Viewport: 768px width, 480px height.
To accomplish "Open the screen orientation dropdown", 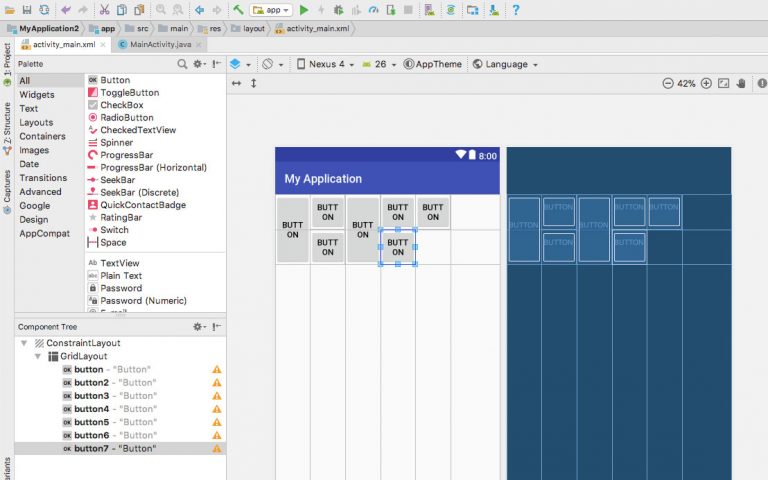I will pos(272,64).
